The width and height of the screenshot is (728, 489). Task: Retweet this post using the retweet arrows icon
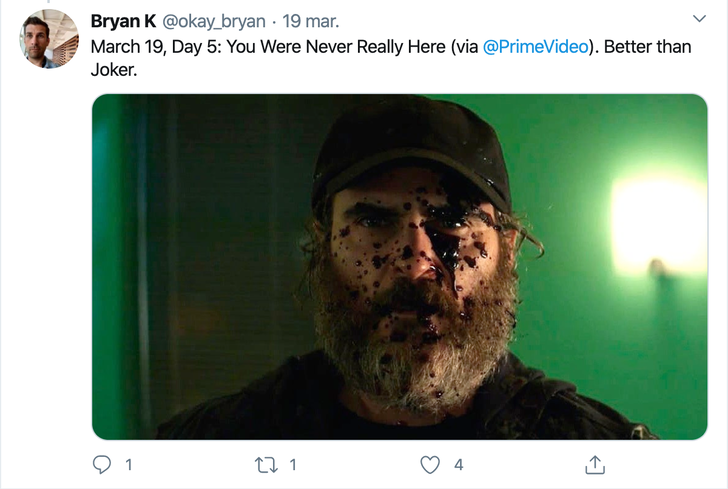[x=266, y=465]
